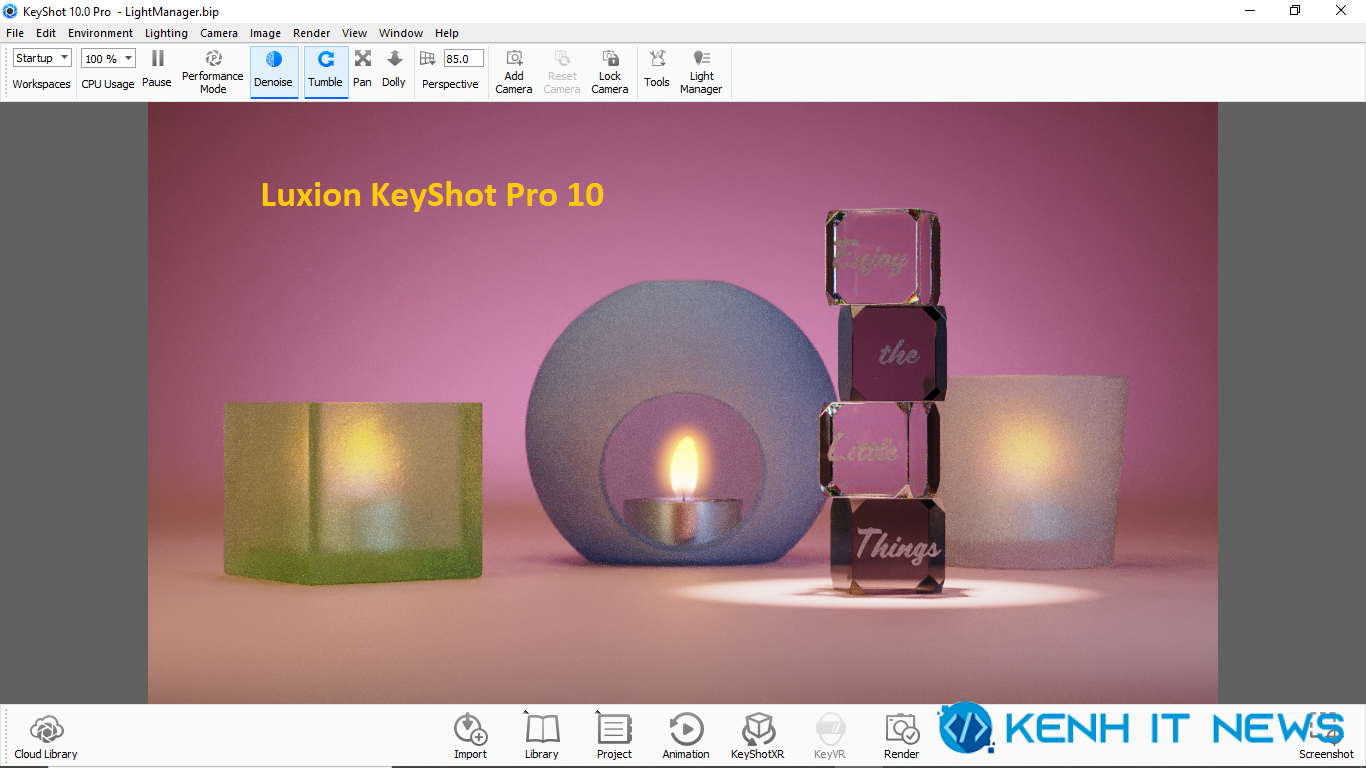
Task: Toggle the Denoise button off
Action: coord(273,70)
